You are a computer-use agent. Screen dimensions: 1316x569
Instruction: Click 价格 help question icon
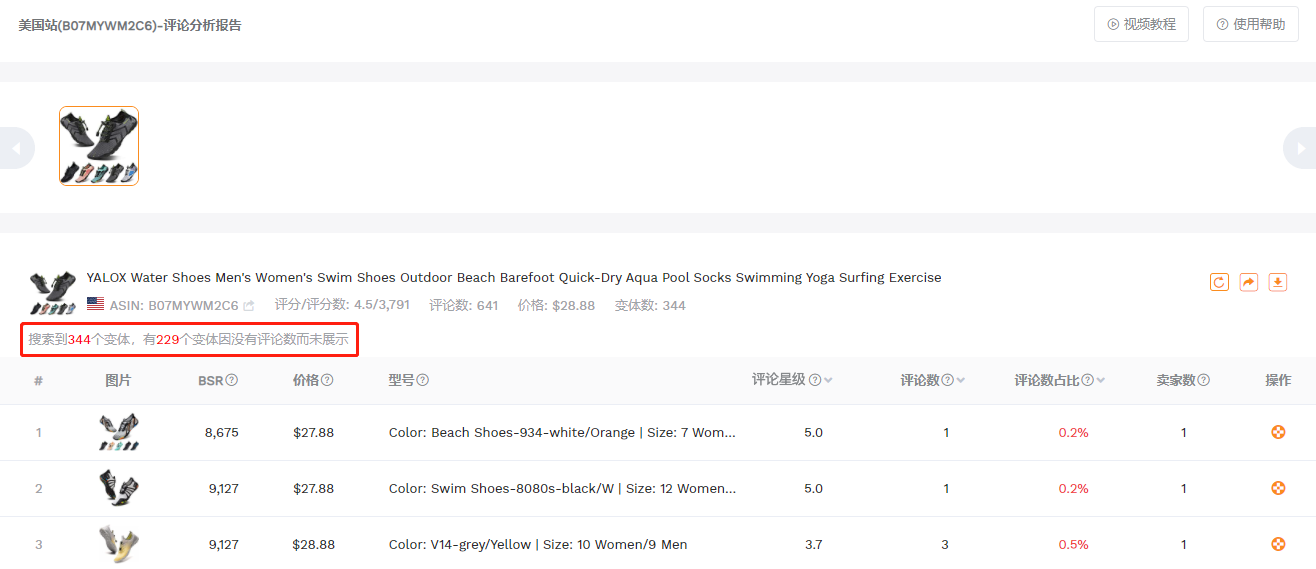click(x=327, y=380)
